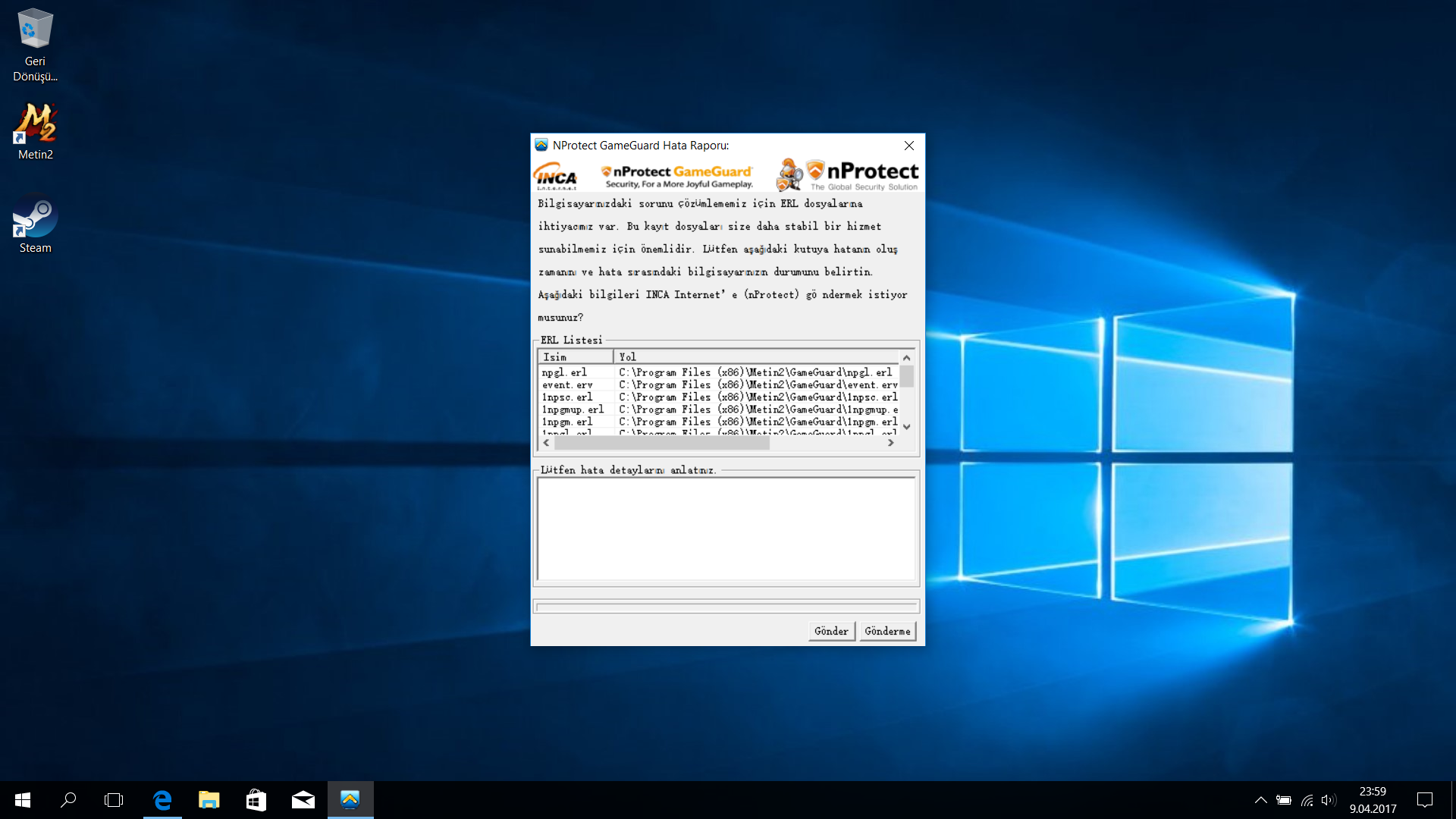The height and width of the screenshot is (819, 1456).
Task: Click the nProtect GameGuard banner logo
Action: 678,177
